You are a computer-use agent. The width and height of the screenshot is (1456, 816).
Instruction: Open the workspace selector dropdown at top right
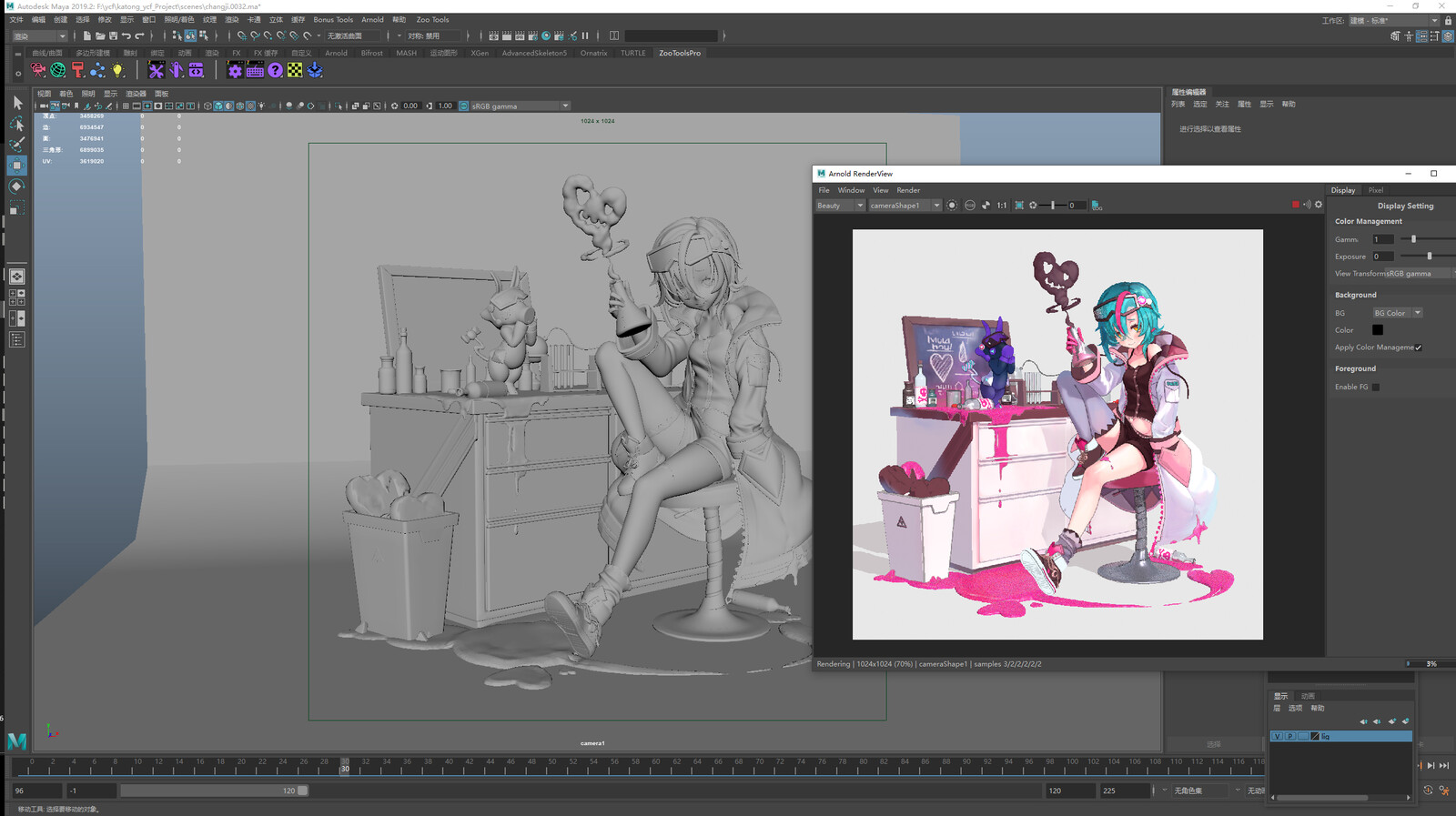pyautogui.click(x=1394, y=20)
